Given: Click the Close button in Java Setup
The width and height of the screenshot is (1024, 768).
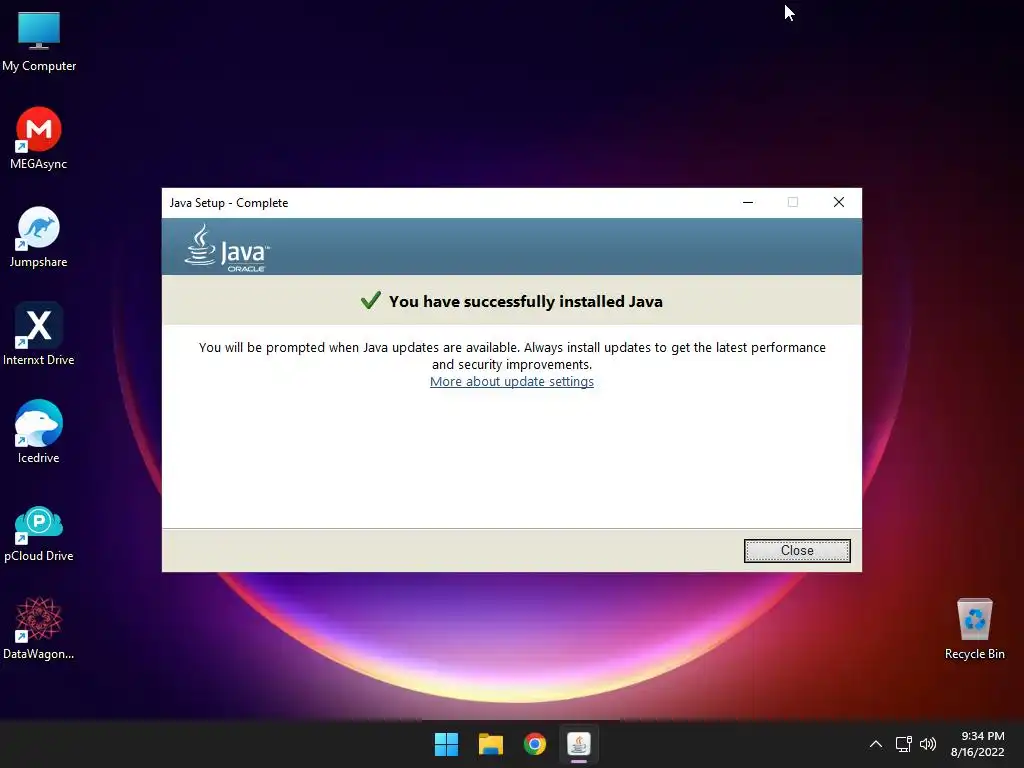Looking at the screenshot, I should pos(797,551).
